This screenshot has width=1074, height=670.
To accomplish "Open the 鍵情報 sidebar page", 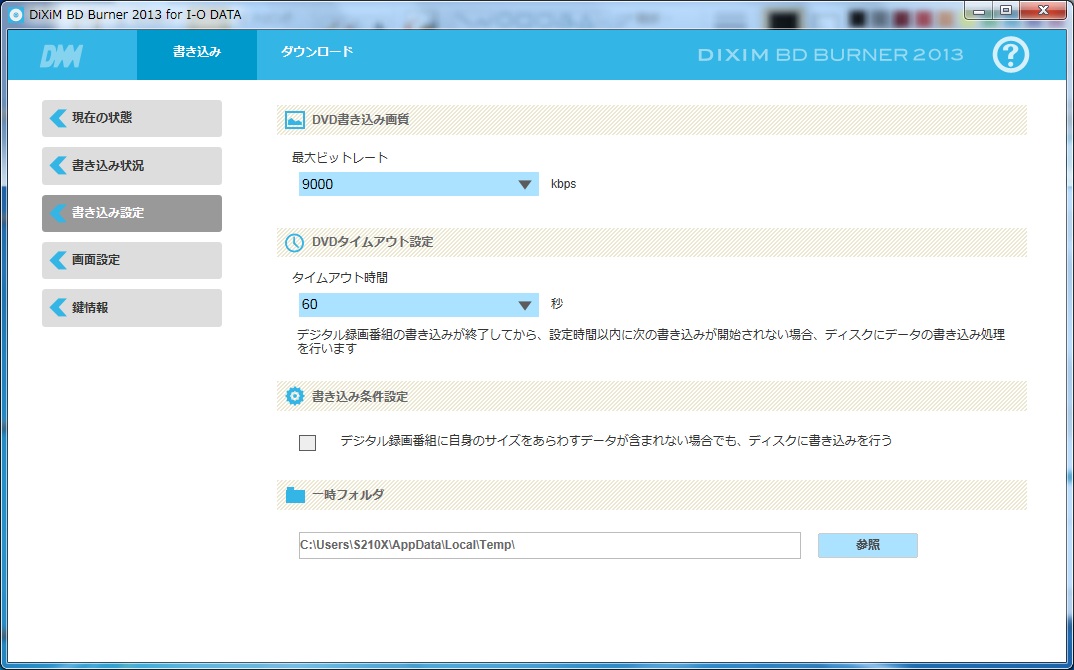I will pyautogui.click(x=132, y=308).
